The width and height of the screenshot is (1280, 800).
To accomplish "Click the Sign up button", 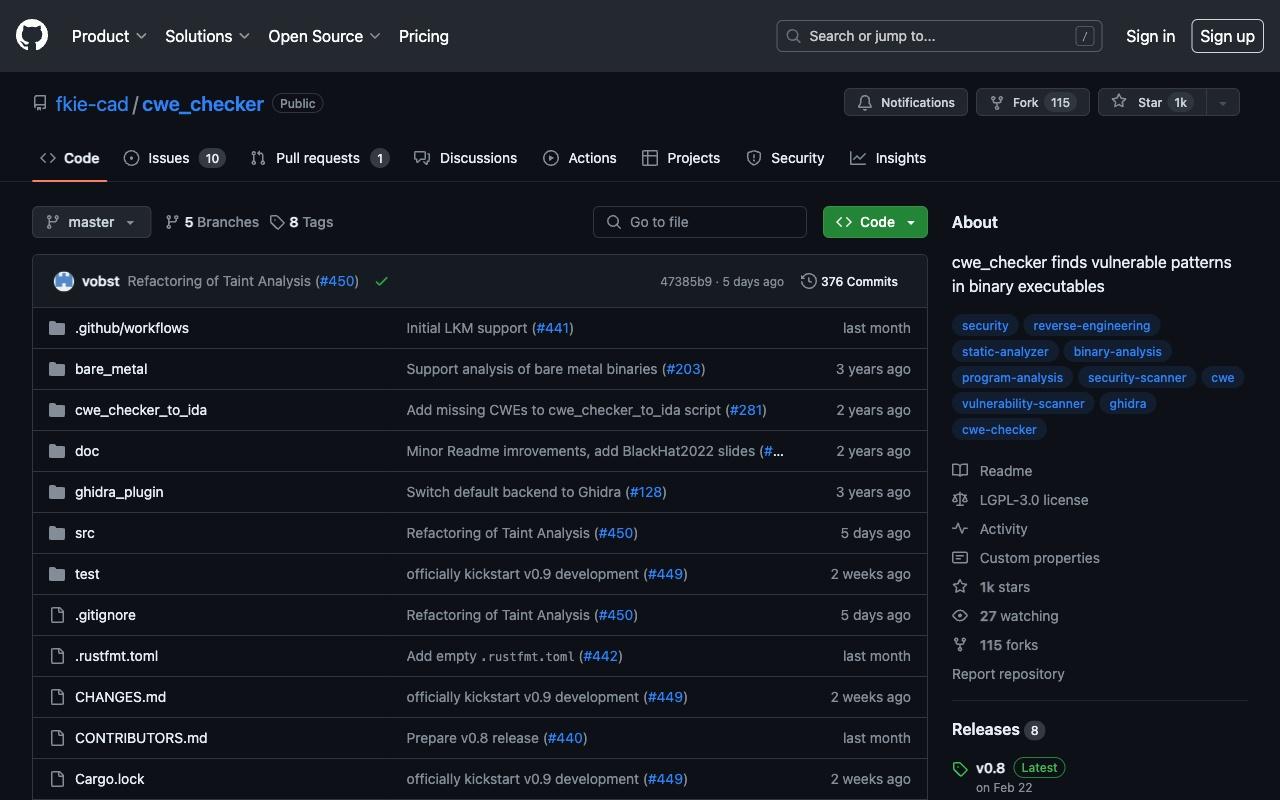I will 1227,36.
